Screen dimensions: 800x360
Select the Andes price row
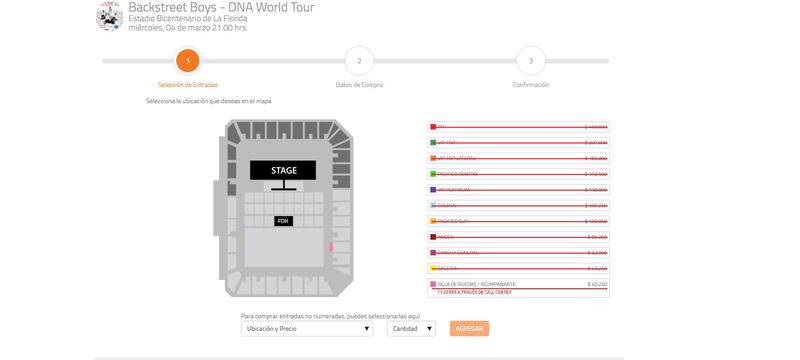518,237
